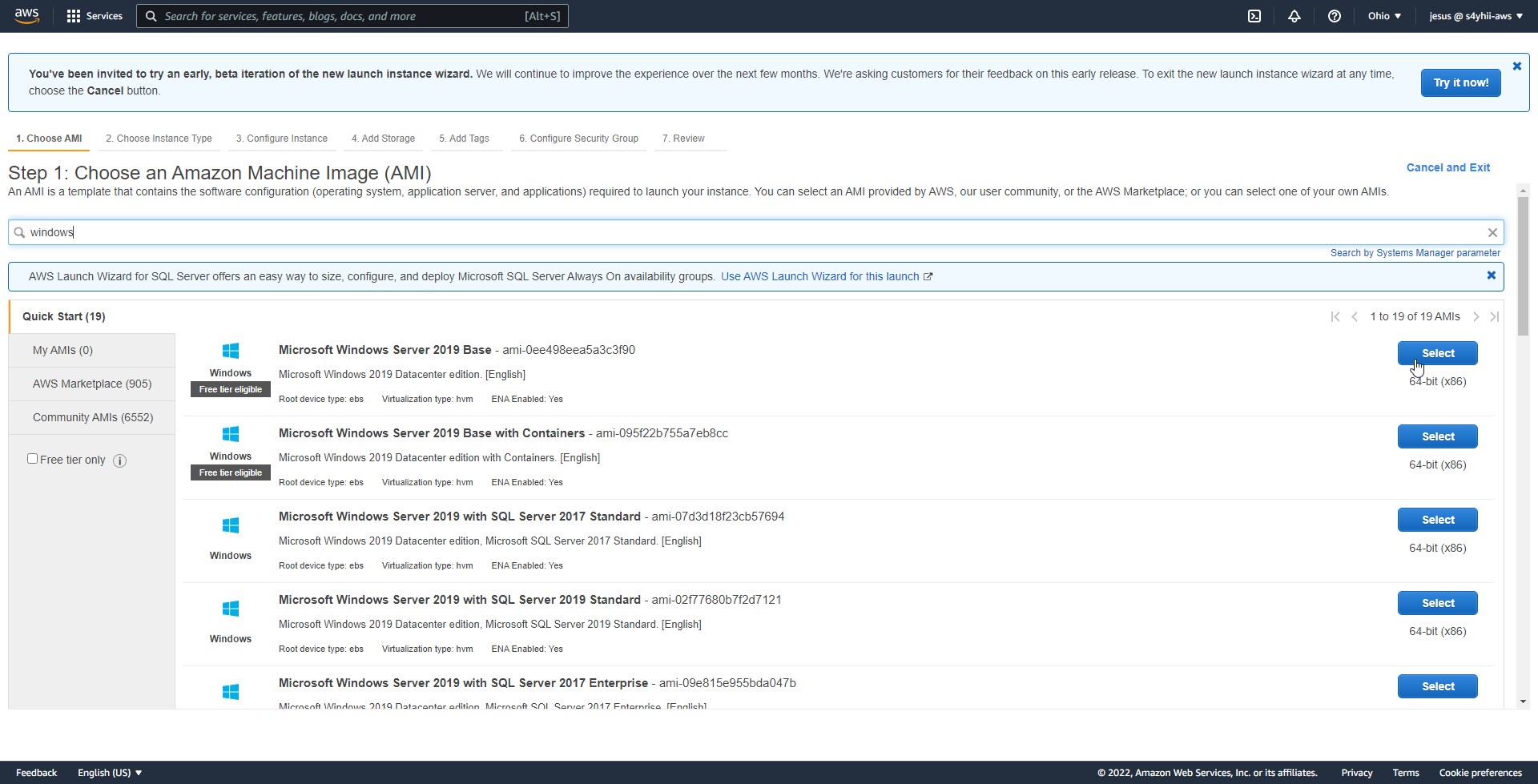
Task: Click the Try it now! button
Action: (x=1461, y=82)
